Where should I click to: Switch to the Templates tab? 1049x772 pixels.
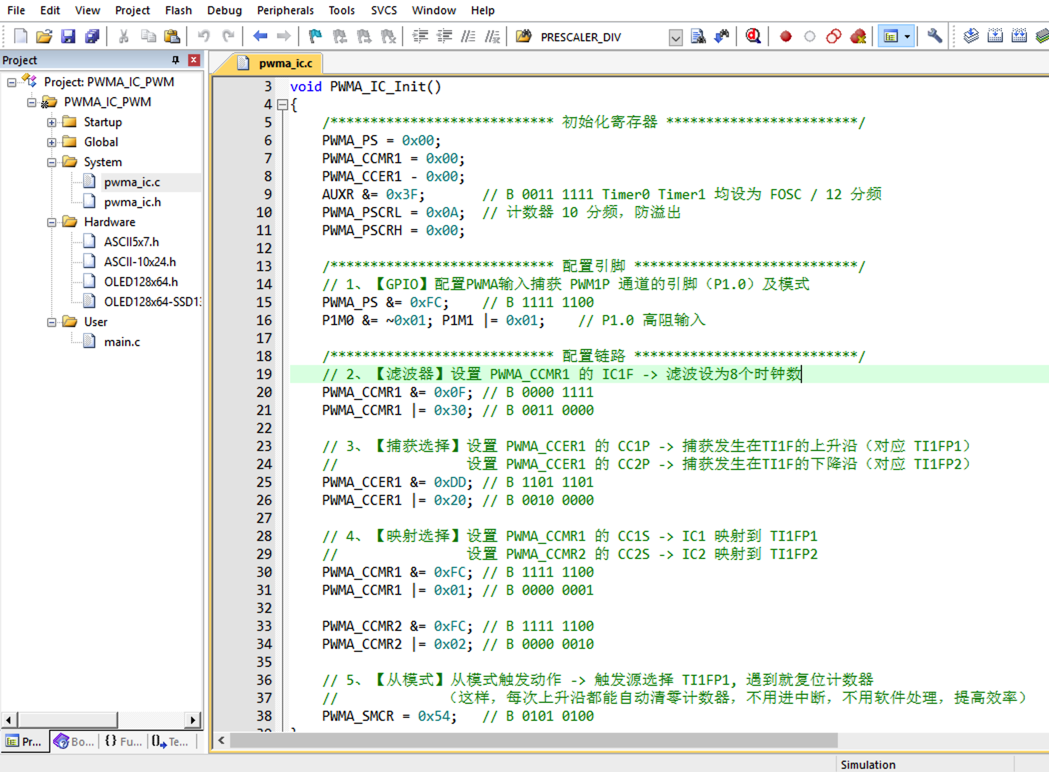[x=170, y=741]
